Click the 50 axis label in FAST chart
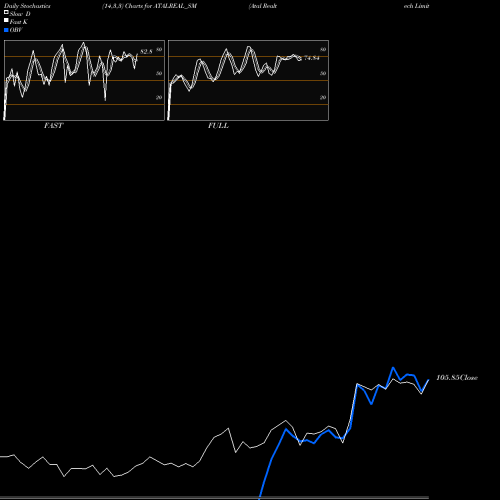 (159, 74)
